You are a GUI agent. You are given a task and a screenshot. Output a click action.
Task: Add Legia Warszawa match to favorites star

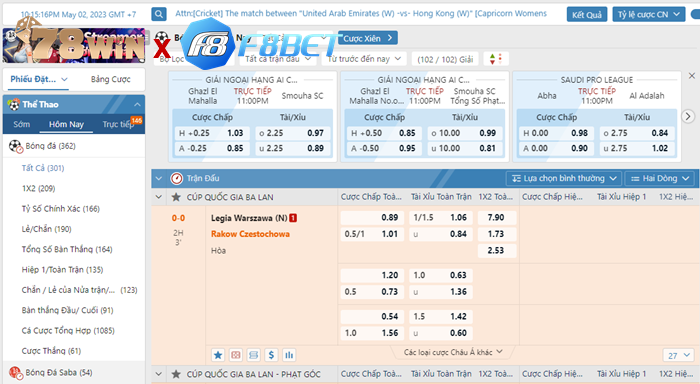[x=218, y=355]
